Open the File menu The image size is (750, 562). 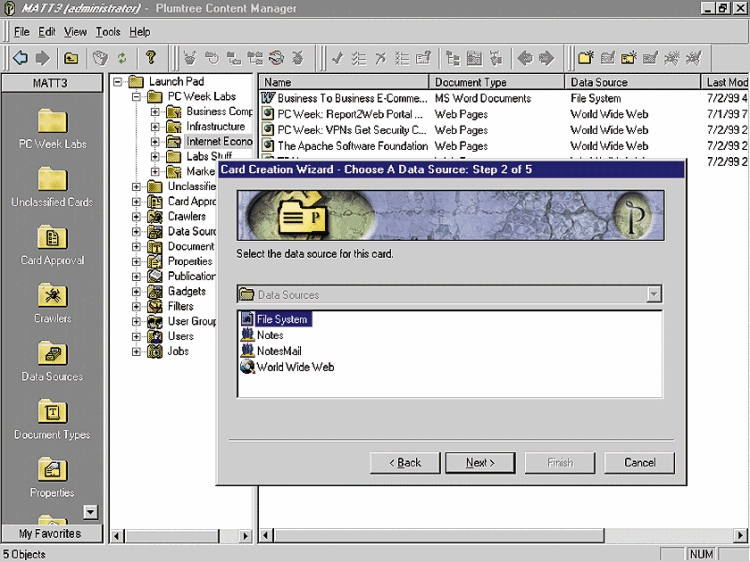[22, 32]
